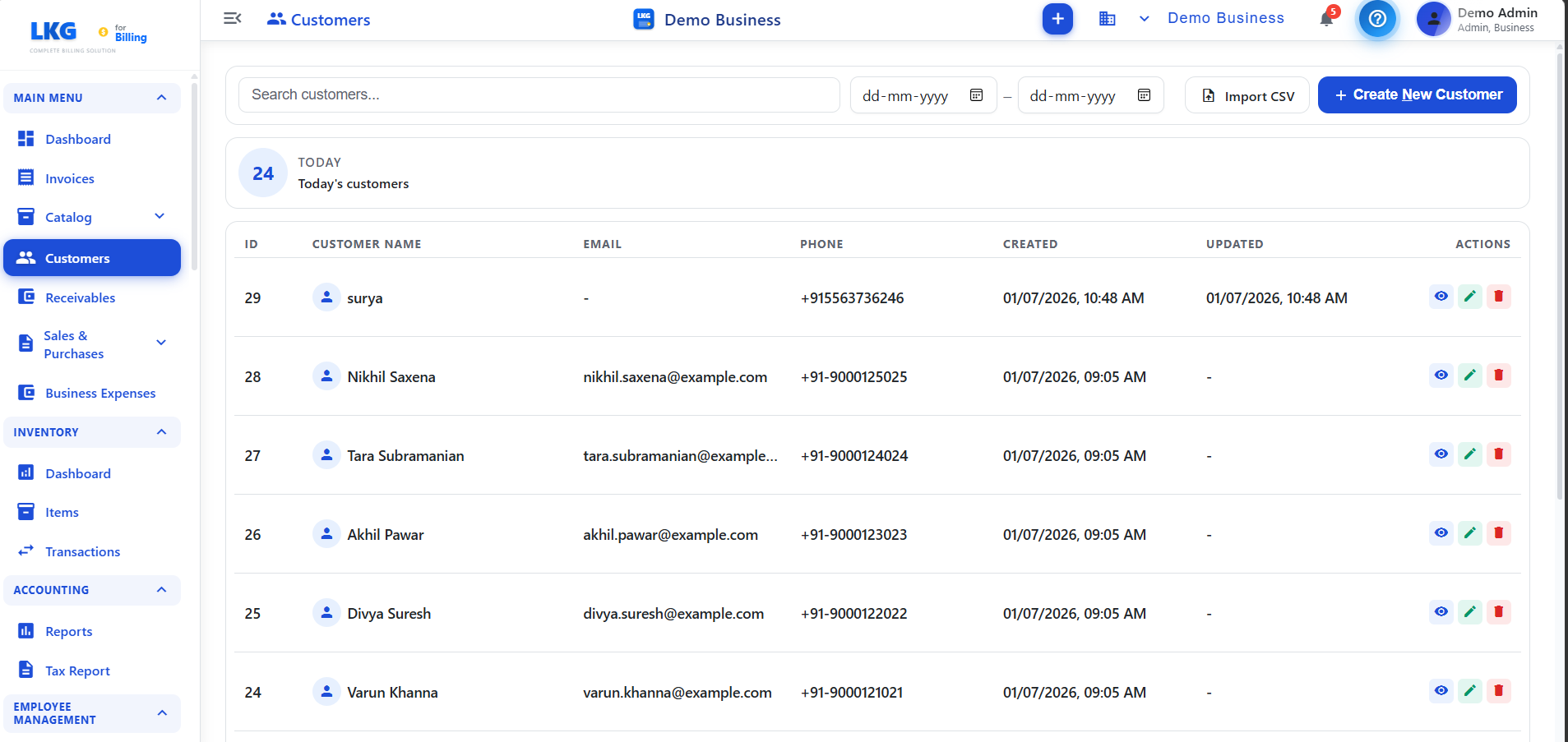
Task: Click the avatar icon next to Akhil Pawar
Action: tap(326, 534)
